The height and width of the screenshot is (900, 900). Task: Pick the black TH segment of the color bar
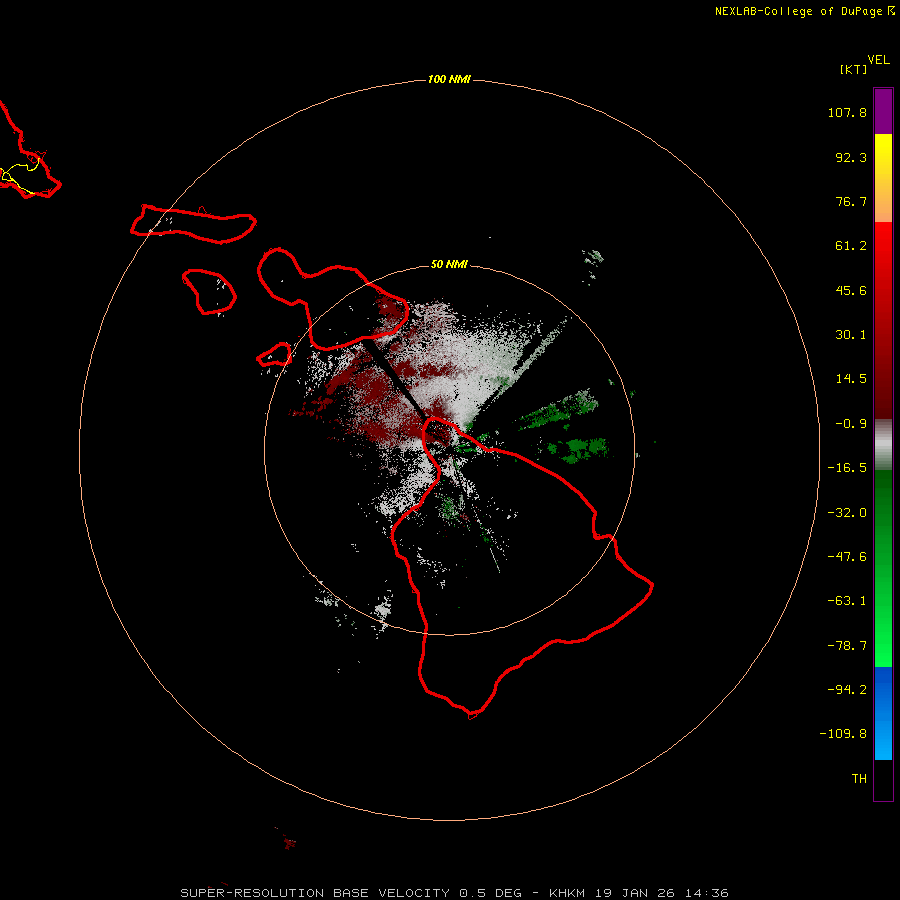[x=883, y=779]
